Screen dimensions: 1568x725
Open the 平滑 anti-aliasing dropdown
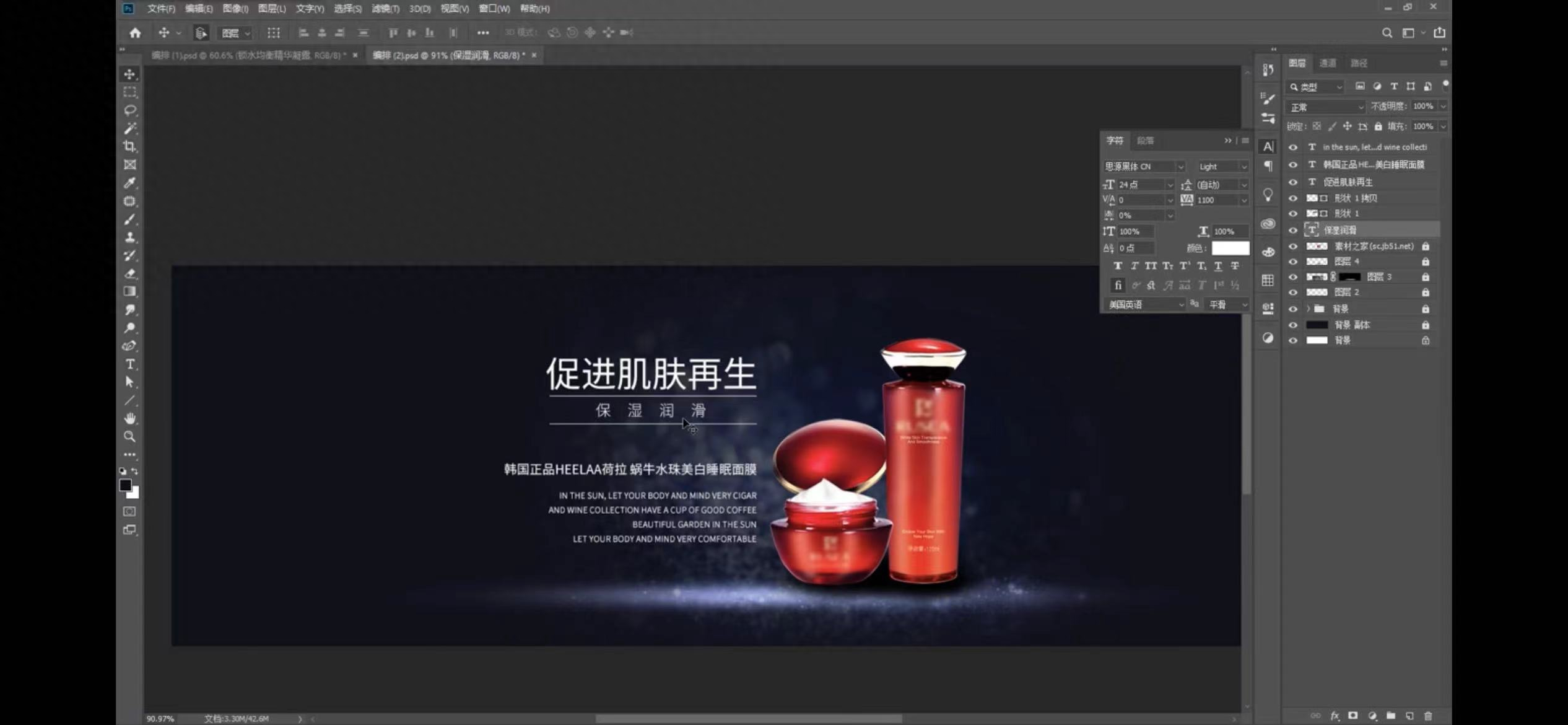pos(1228,305)
